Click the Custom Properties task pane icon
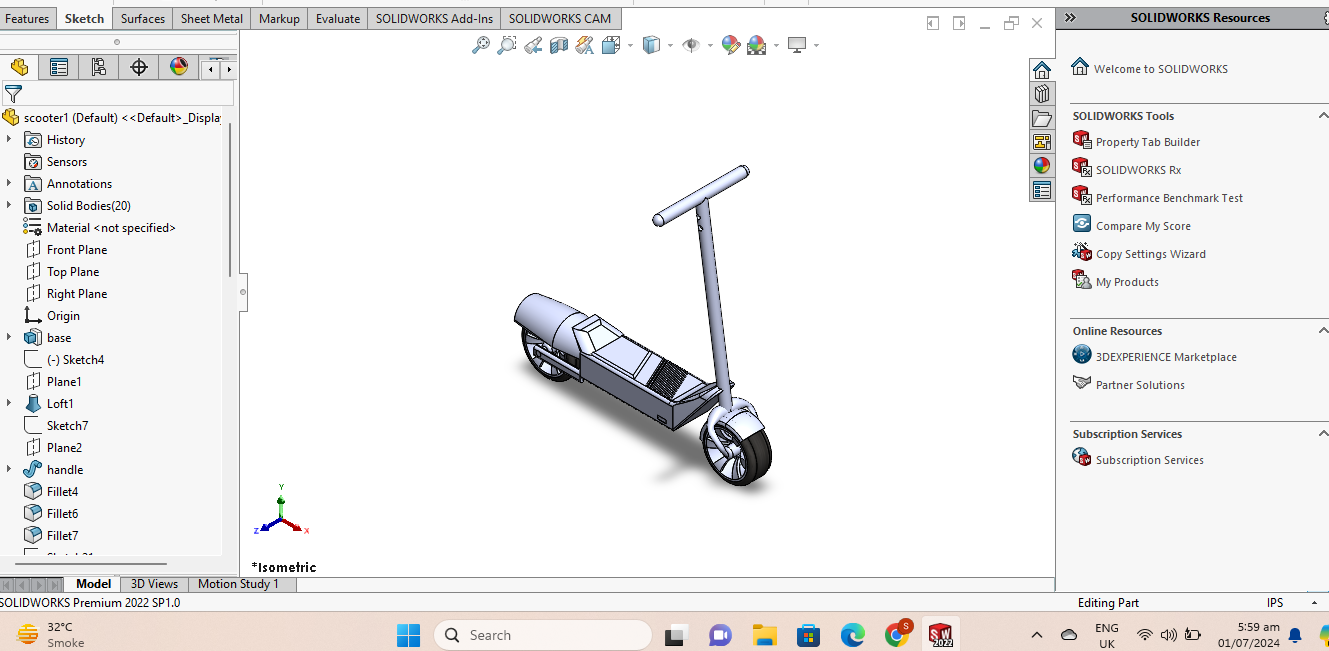Image resolution: width=1329 pixels, height=651 pixels. [x=1042, y=190]
